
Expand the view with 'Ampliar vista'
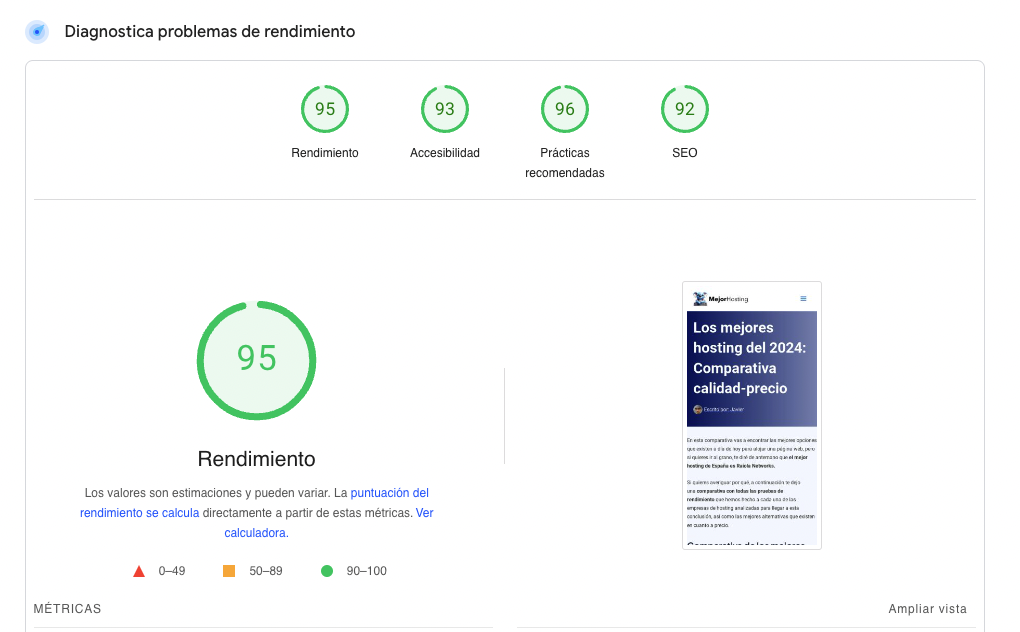[x=927, y=608]
